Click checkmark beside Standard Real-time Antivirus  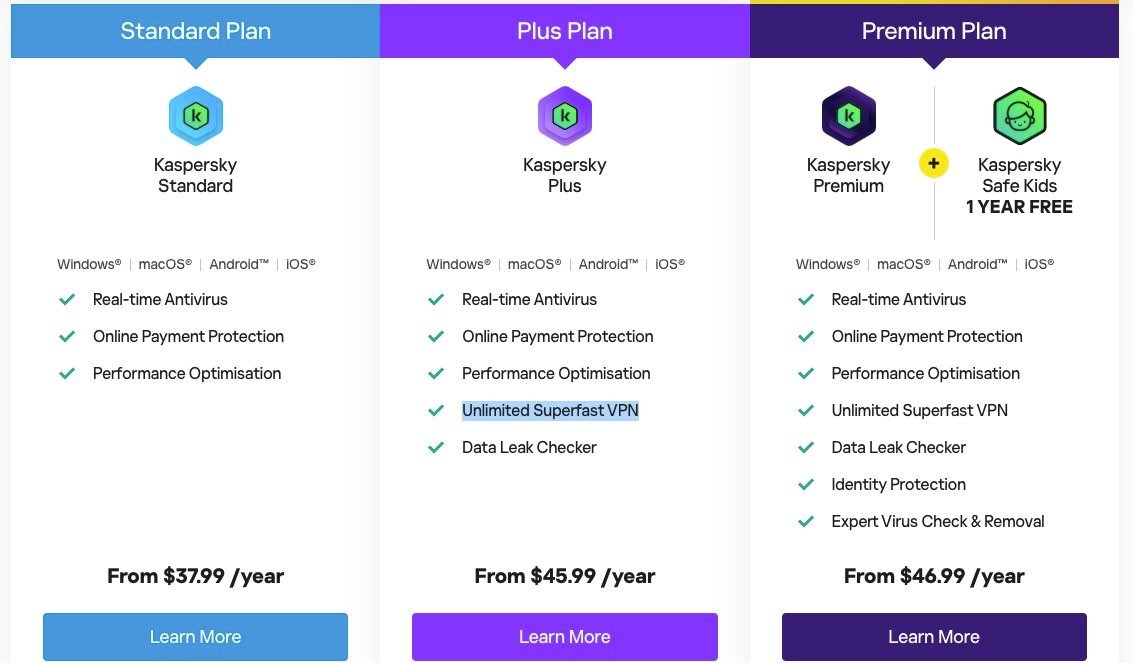point(67,299)
